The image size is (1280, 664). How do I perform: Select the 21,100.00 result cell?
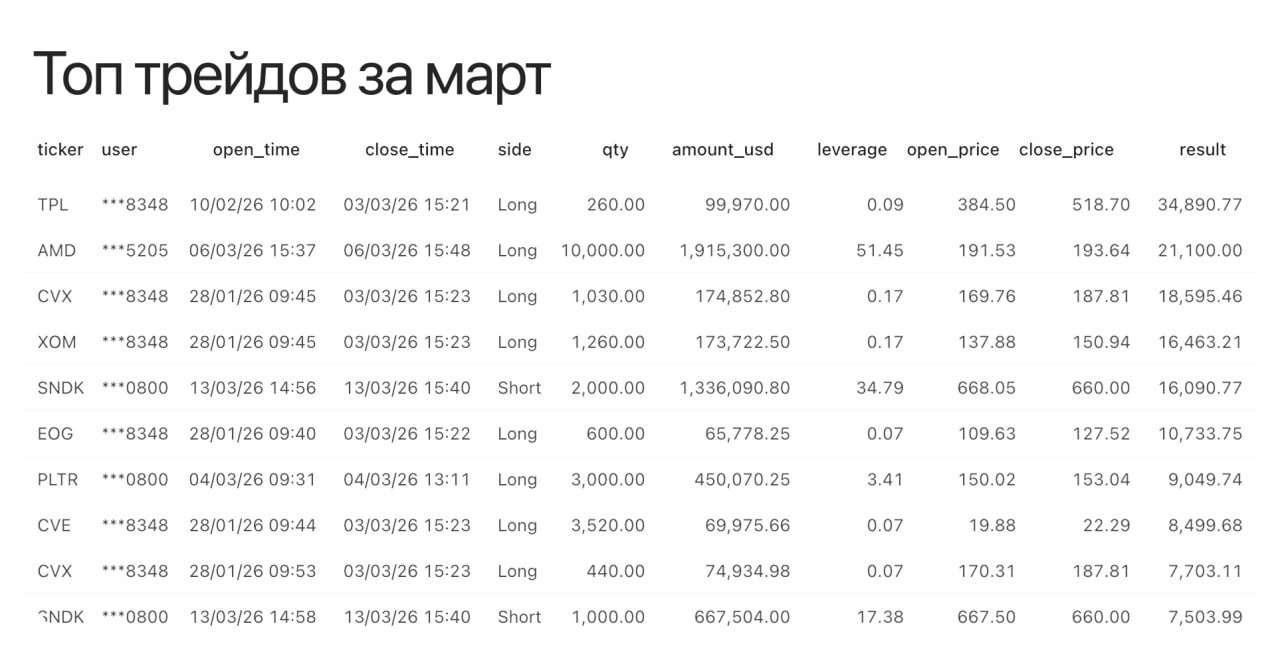[1199, 251]
